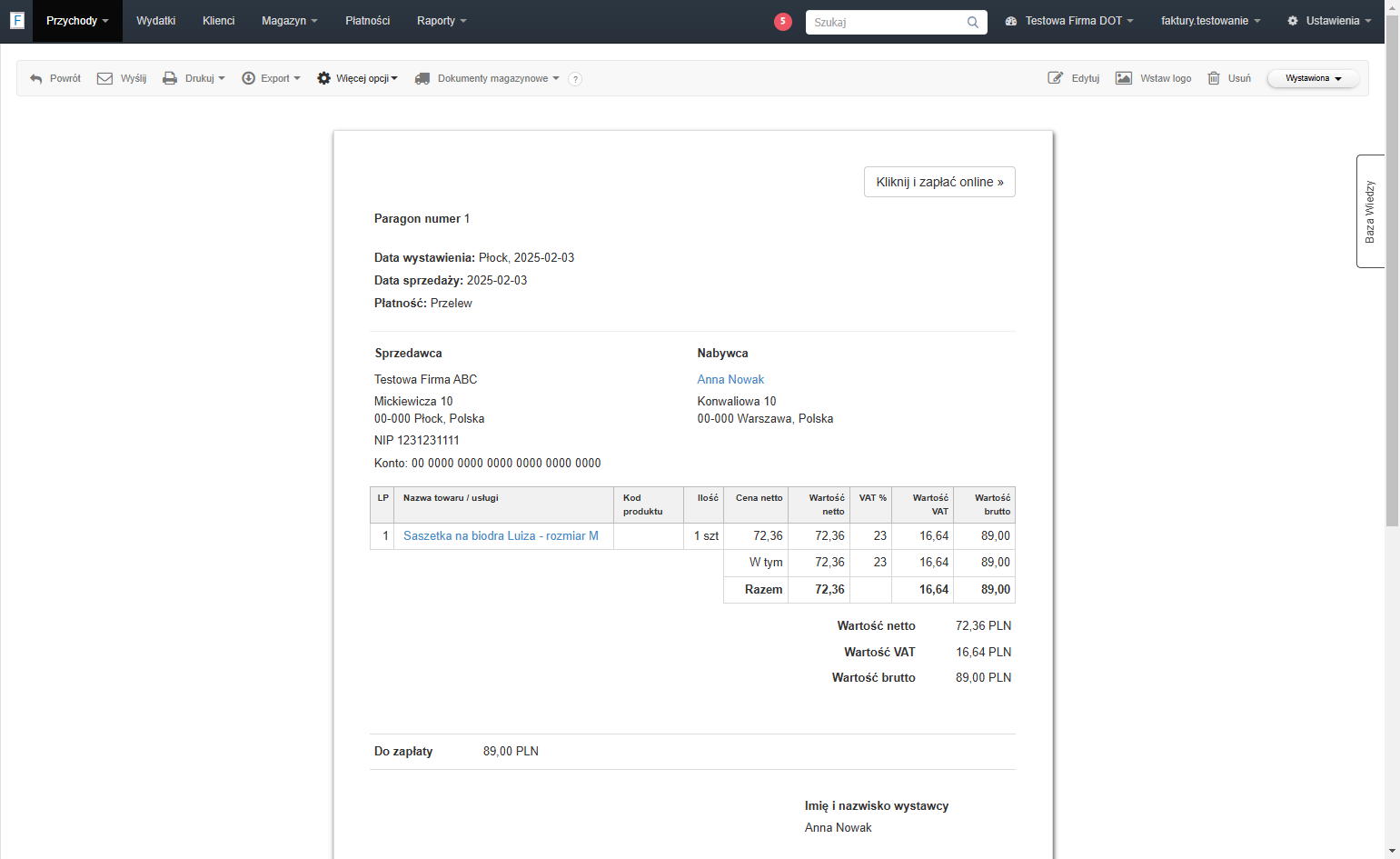
Task: Click the Export download icon
Action: 248,78
